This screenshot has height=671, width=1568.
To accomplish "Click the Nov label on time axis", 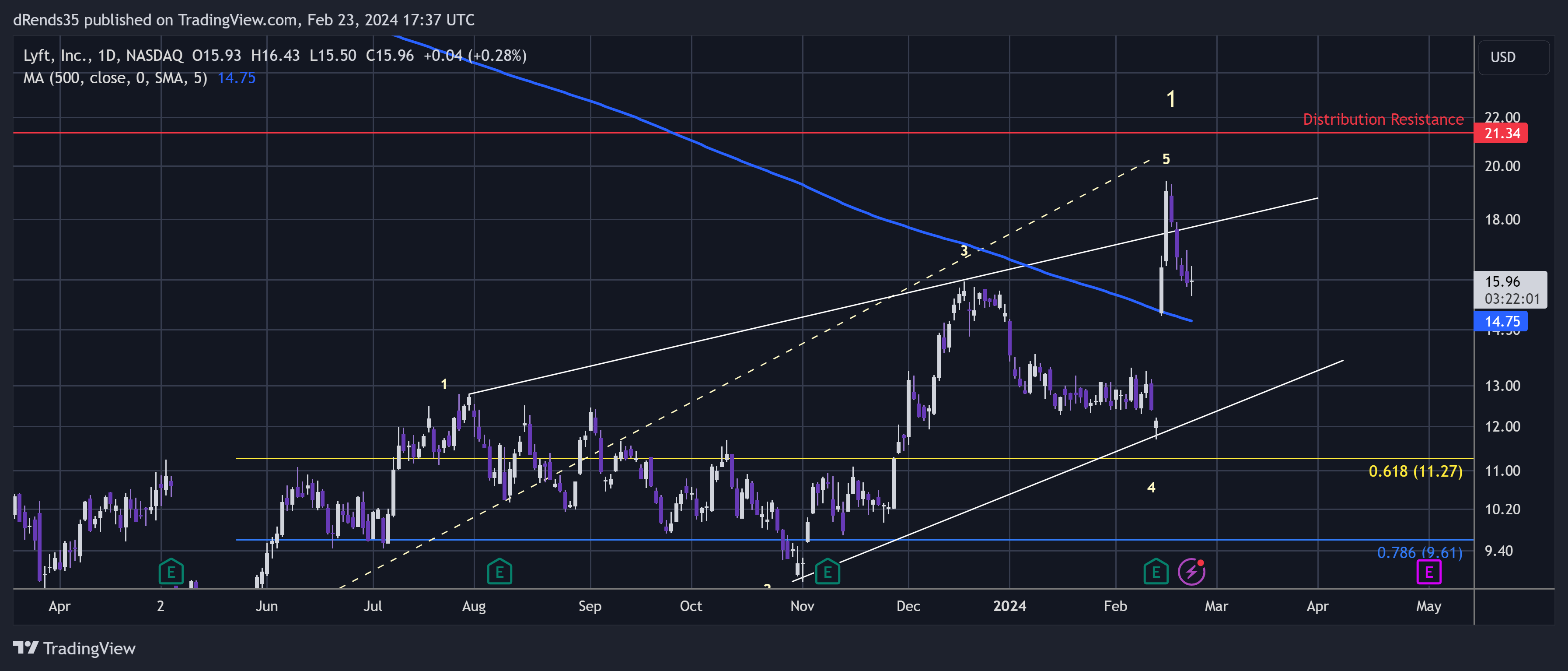I will coord(802,606).
